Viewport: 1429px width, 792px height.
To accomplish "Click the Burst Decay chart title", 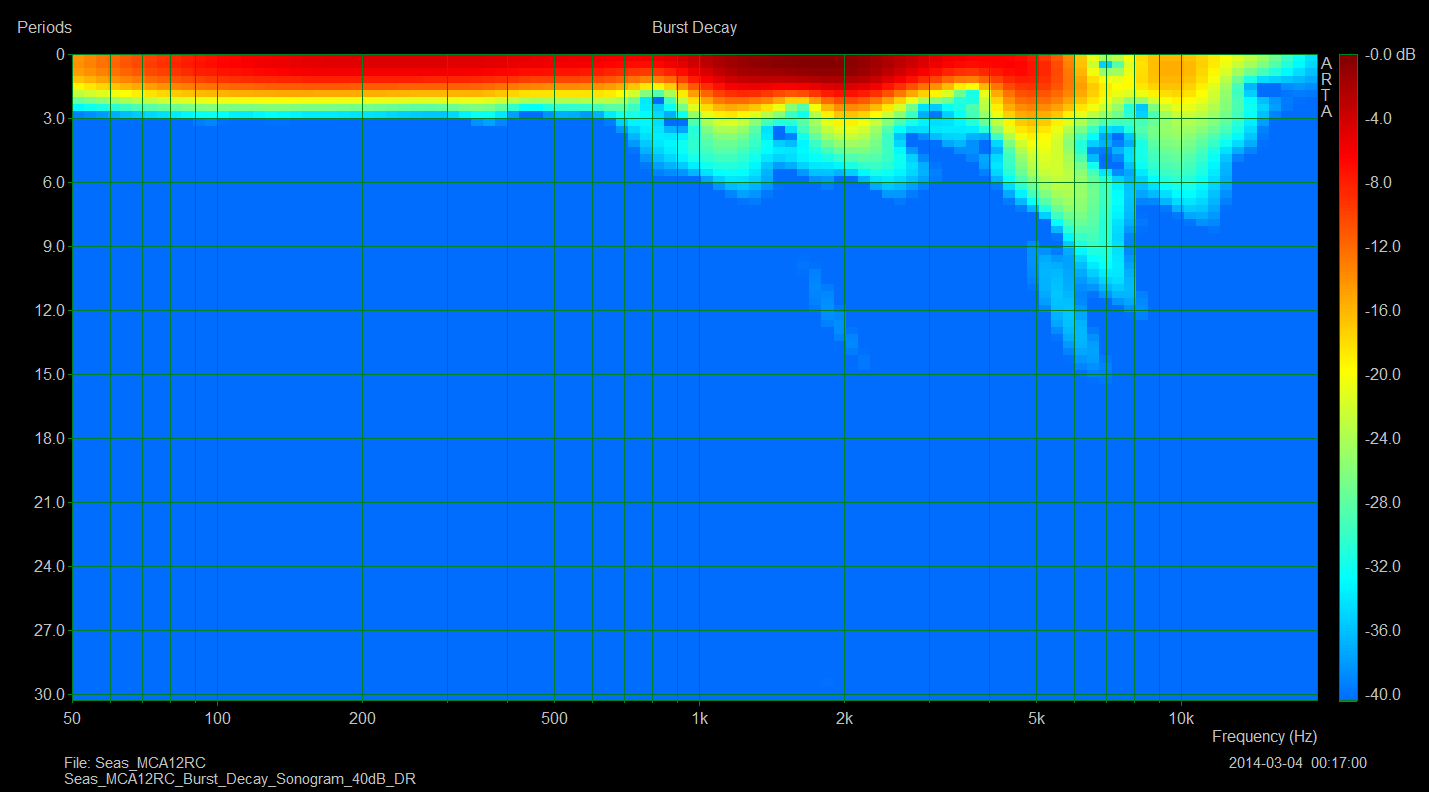I will pyautogui.click(x=694, y=28).
